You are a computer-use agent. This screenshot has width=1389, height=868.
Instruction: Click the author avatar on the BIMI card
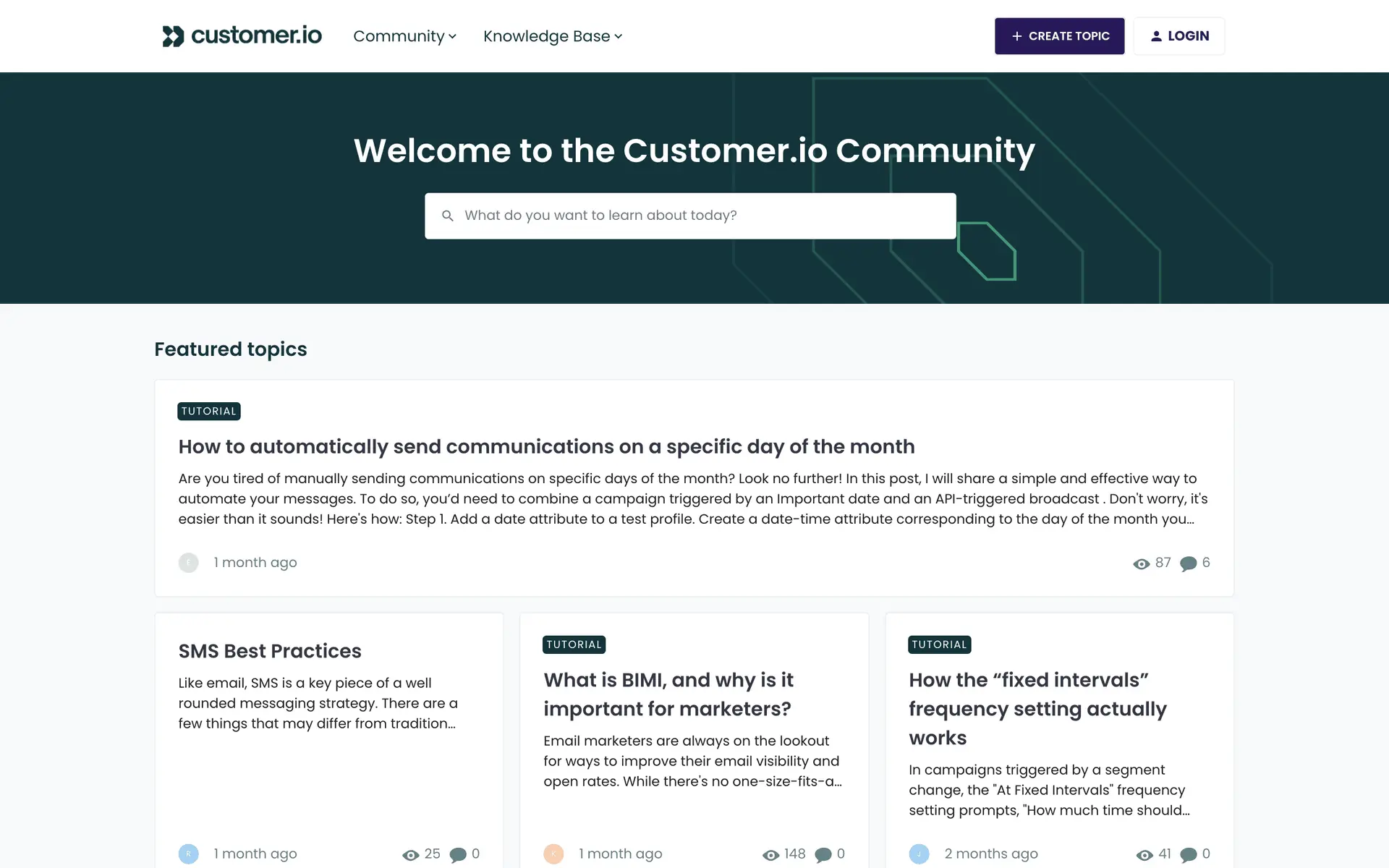pos(553,854)
